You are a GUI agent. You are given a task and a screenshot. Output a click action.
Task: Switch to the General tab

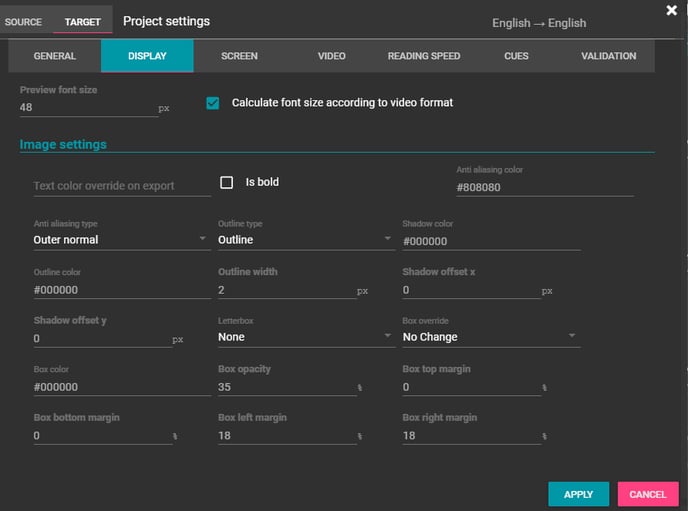54,56
